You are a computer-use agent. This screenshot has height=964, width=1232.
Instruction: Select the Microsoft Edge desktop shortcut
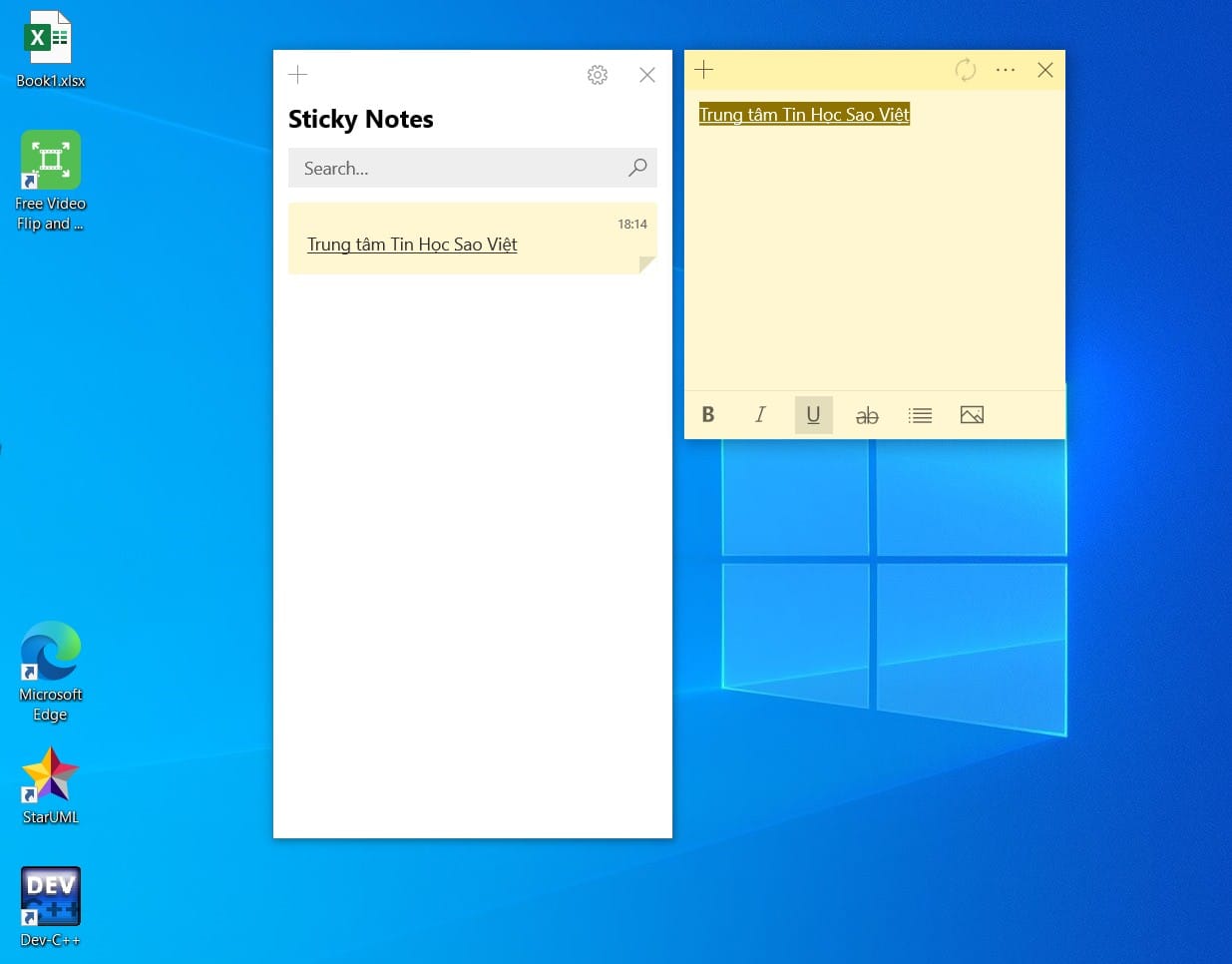tap(50, 671)
